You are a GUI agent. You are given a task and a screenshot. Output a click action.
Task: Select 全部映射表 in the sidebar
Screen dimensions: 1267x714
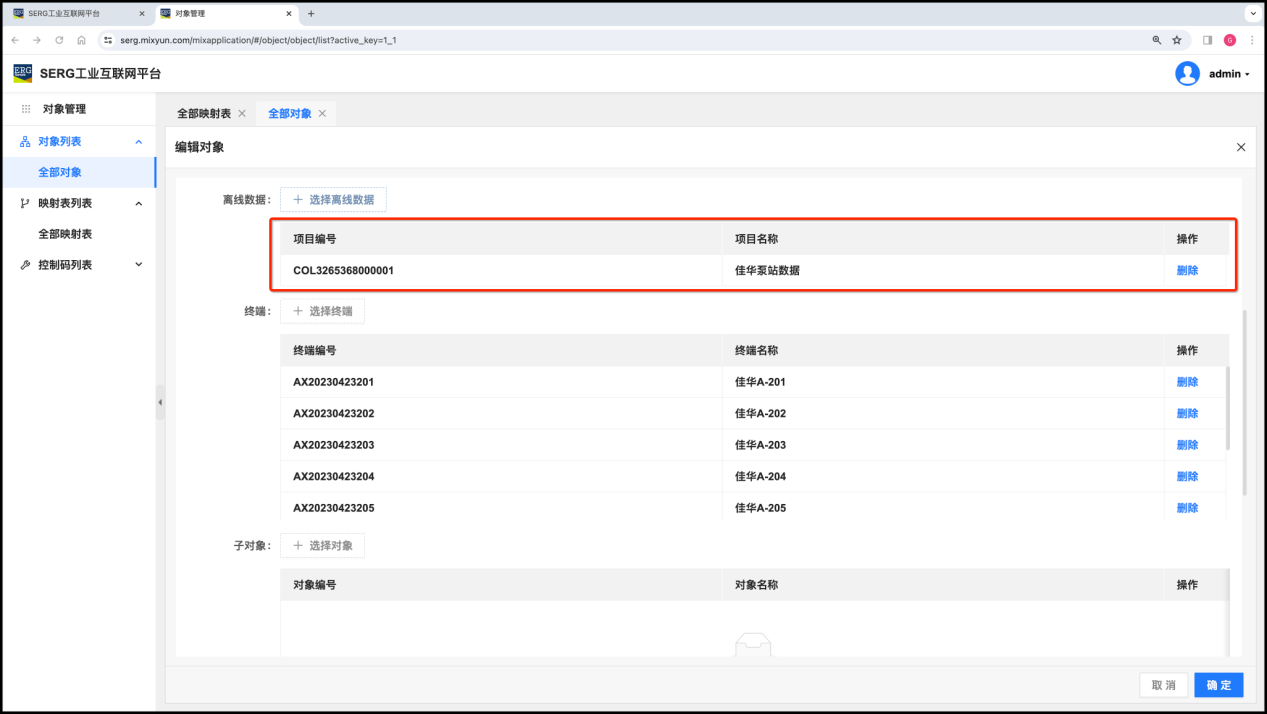coord(65,234)
